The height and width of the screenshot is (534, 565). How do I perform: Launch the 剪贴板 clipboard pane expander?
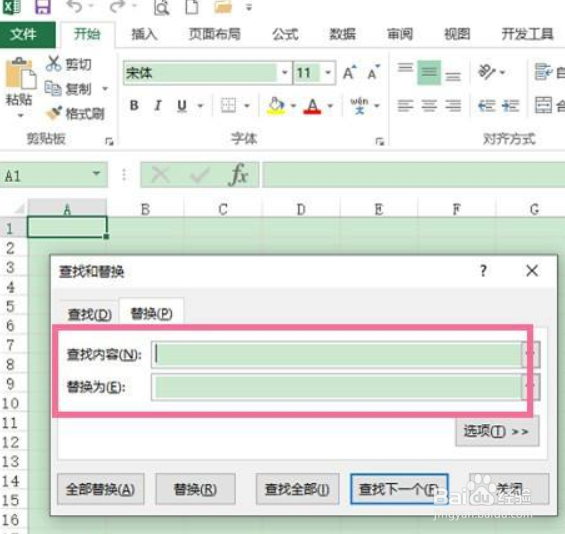109,142
